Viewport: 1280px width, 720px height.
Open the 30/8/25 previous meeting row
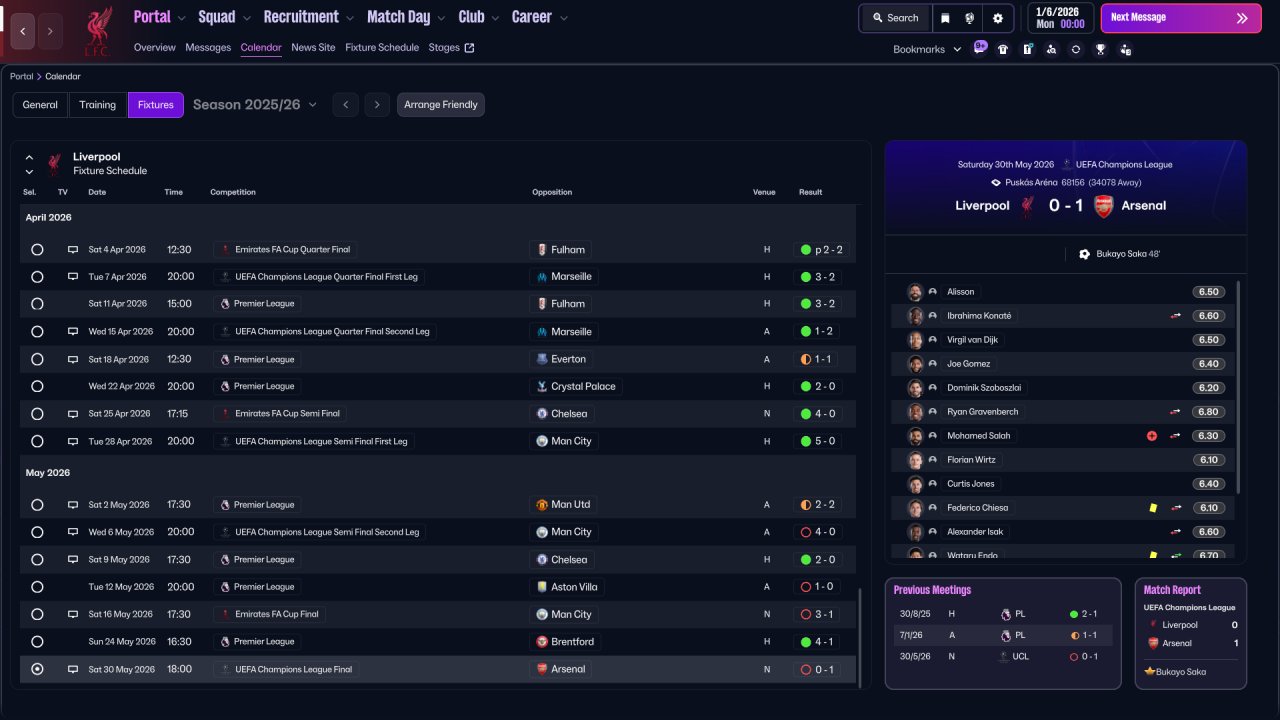pos(1003,614)
